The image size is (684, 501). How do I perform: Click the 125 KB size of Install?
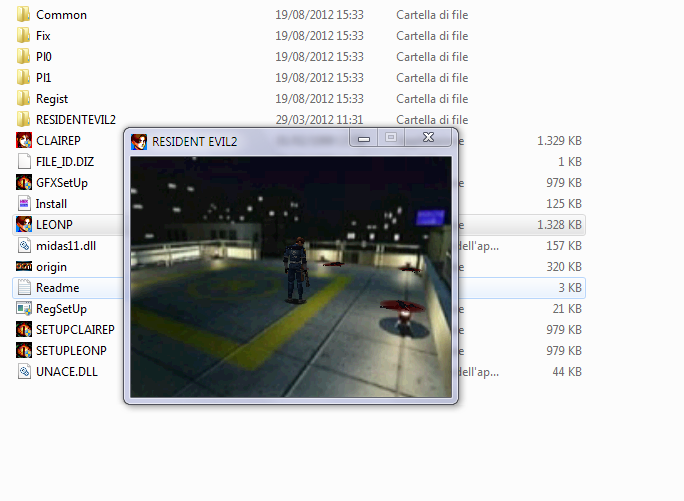point(564,204)
